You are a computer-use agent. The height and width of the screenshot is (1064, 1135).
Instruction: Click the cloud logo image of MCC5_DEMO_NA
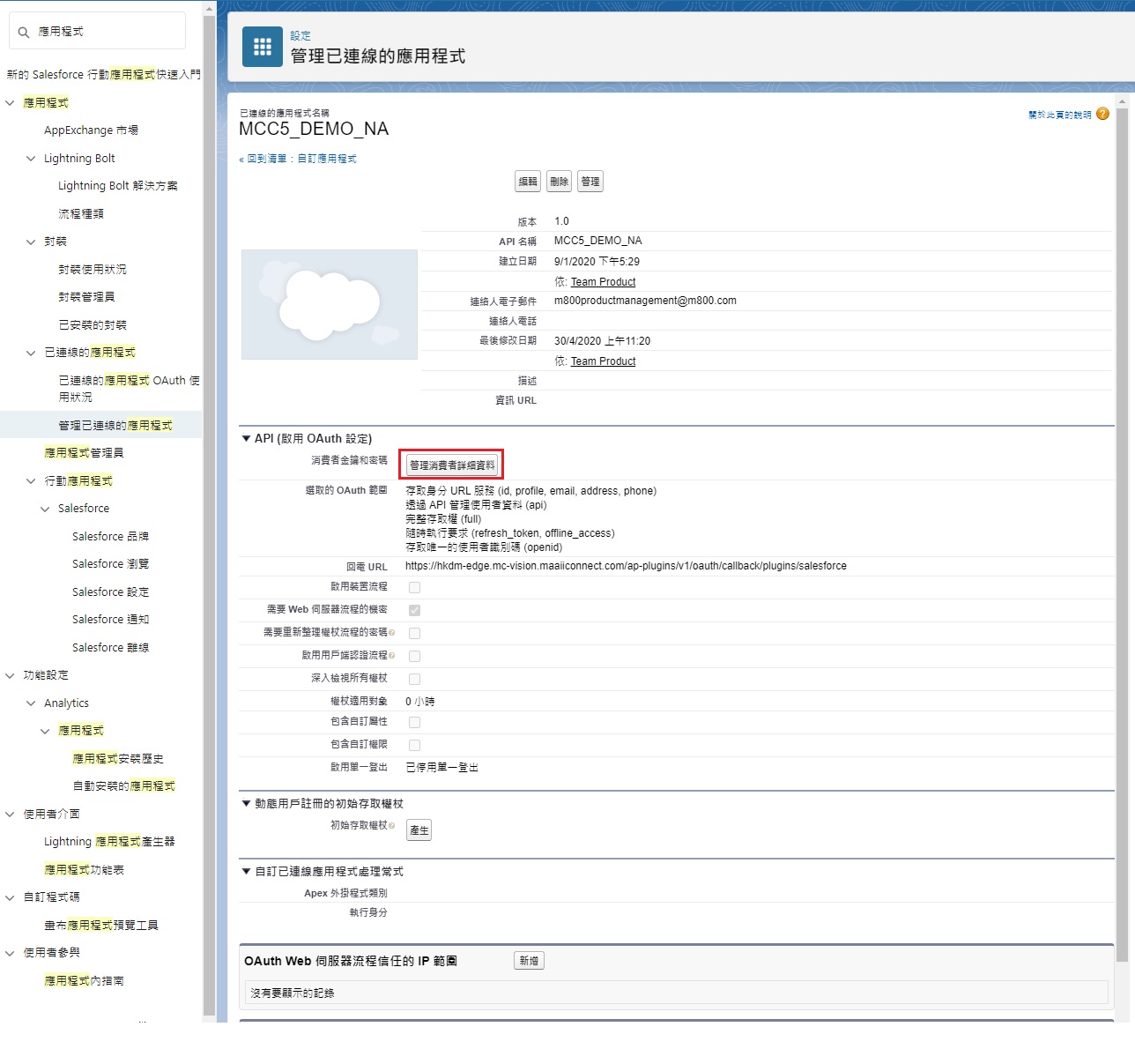tap(330, 304)
